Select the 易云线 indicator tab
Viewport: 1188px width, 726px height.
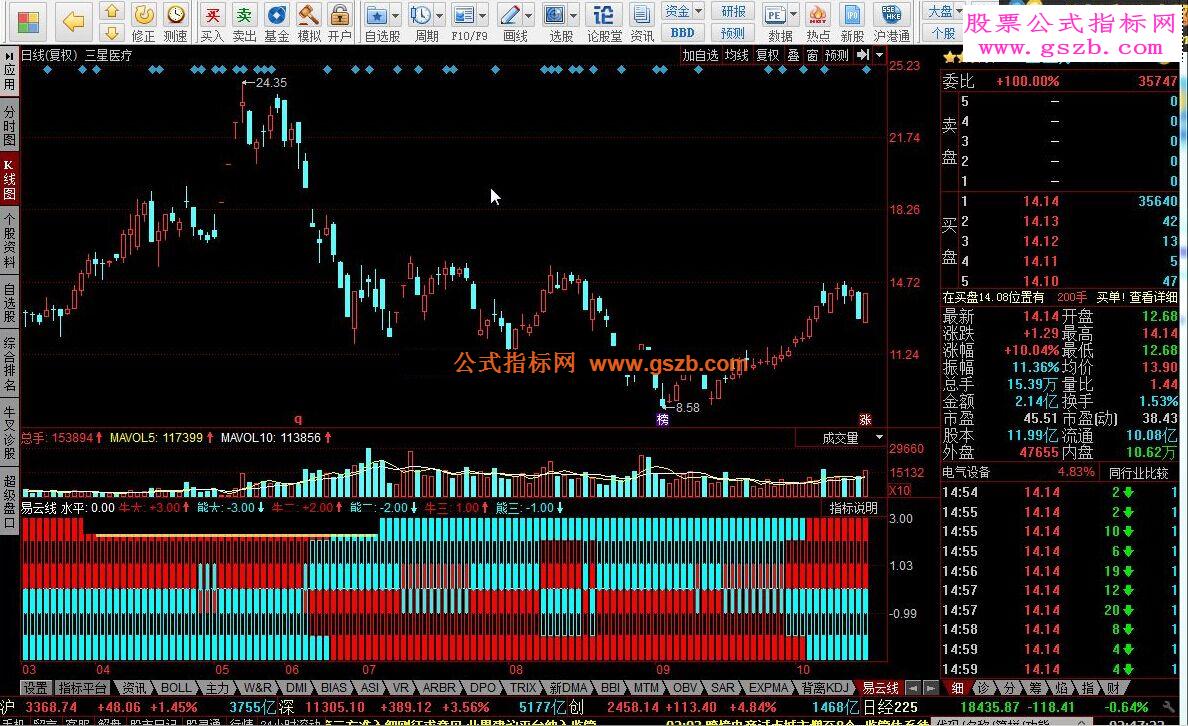[x=880, y=688]
